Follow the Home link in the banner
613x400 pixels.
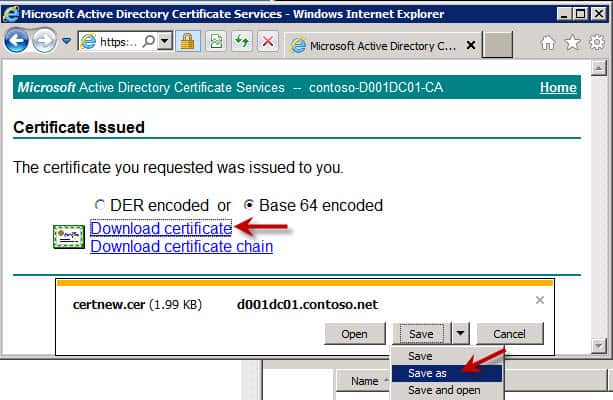coord(558,87)
